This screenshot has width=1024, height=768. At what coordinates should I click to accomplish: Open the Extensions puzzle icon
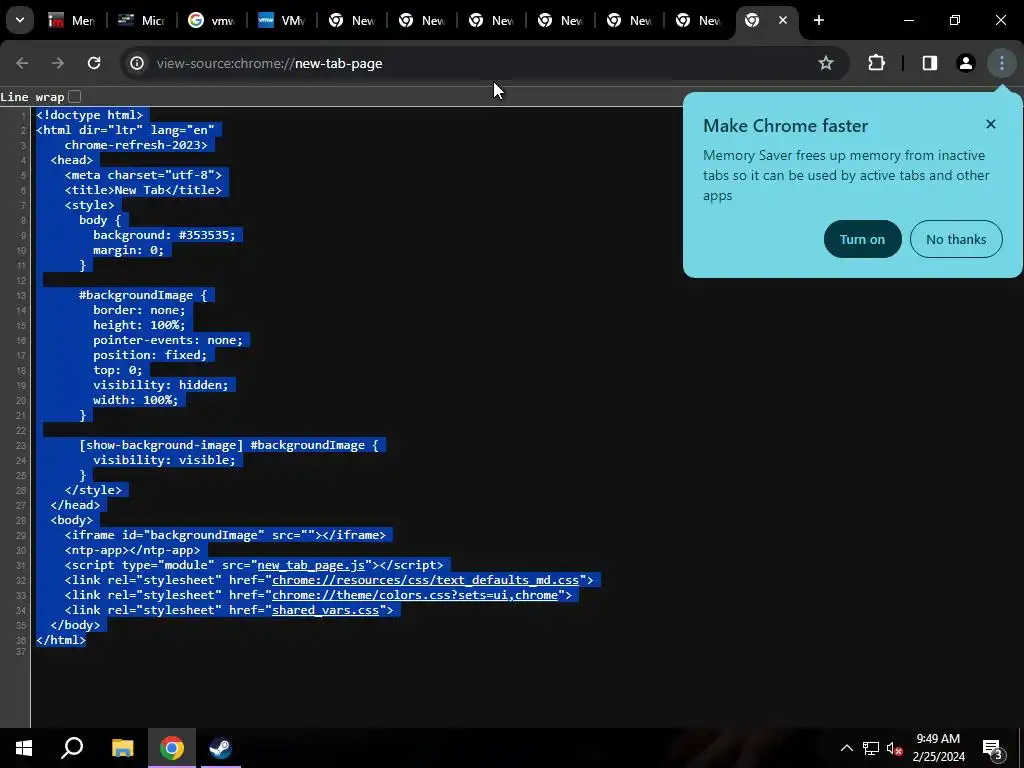click(876, 63)
